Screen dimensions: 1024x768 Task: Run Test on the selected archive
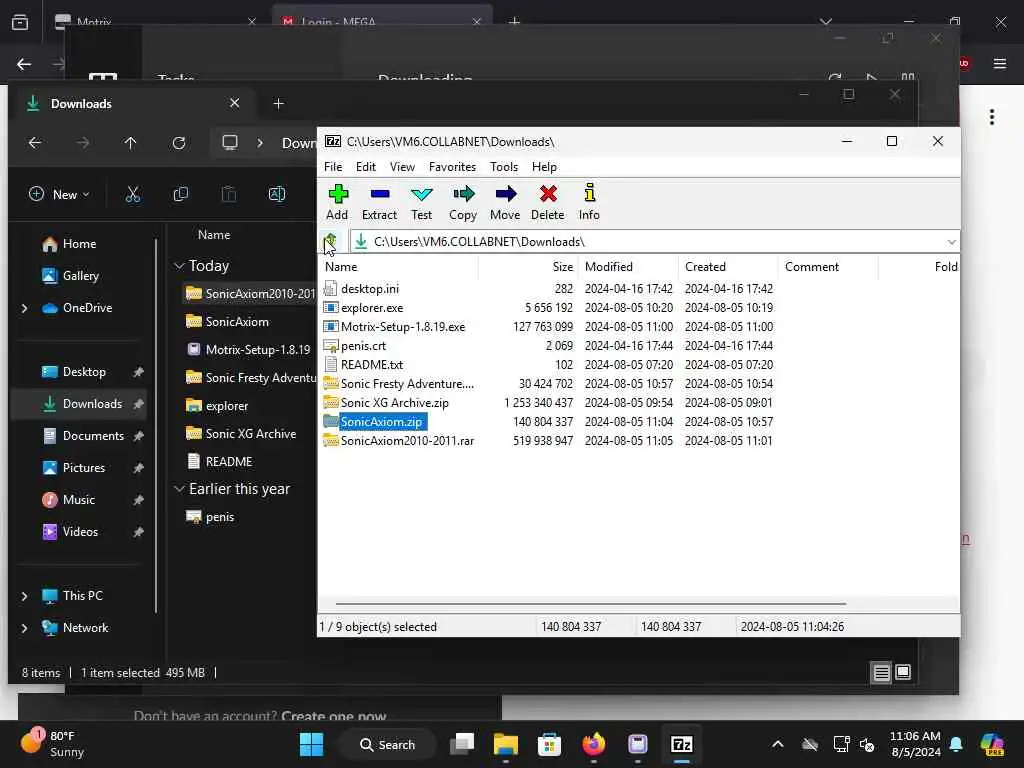(x=421, y=202)
